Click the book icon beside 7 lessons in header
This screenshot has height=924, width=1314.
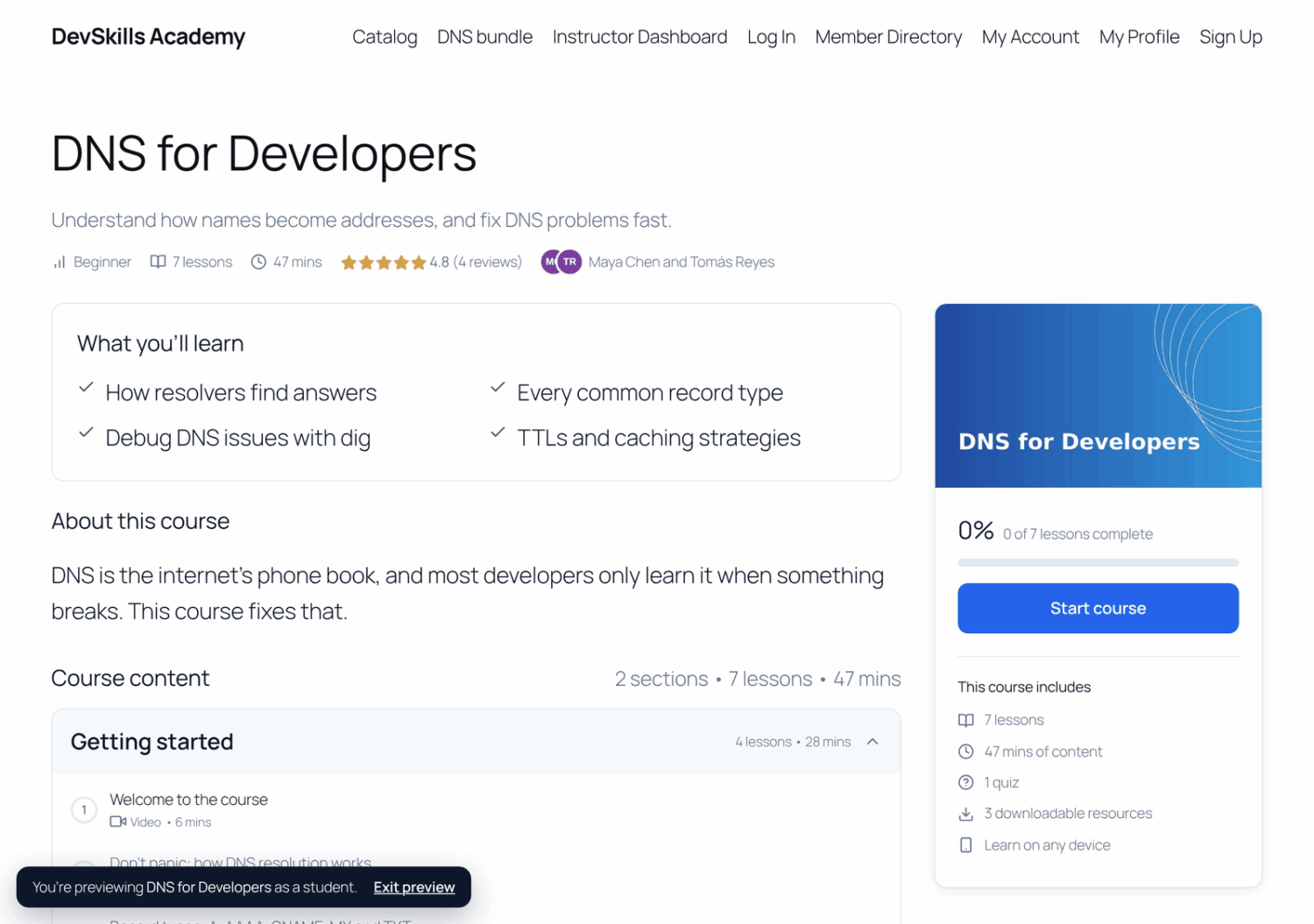coord(158,262)
